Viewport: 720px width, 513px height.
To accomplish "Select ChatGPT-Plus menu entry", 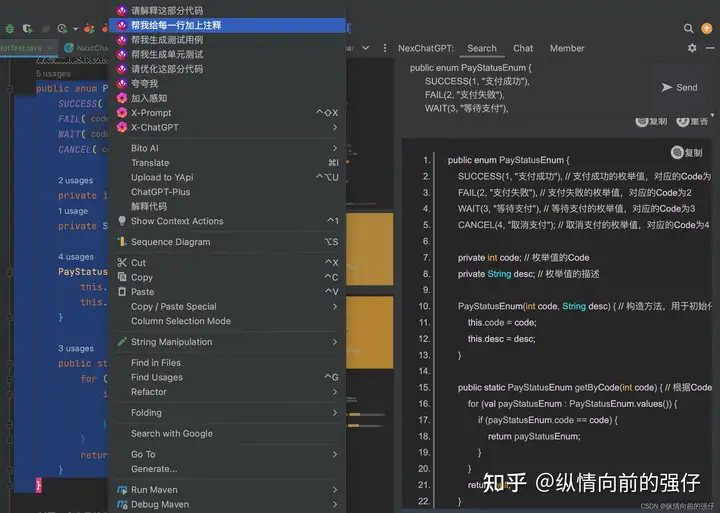I will (x=227, y=192).
